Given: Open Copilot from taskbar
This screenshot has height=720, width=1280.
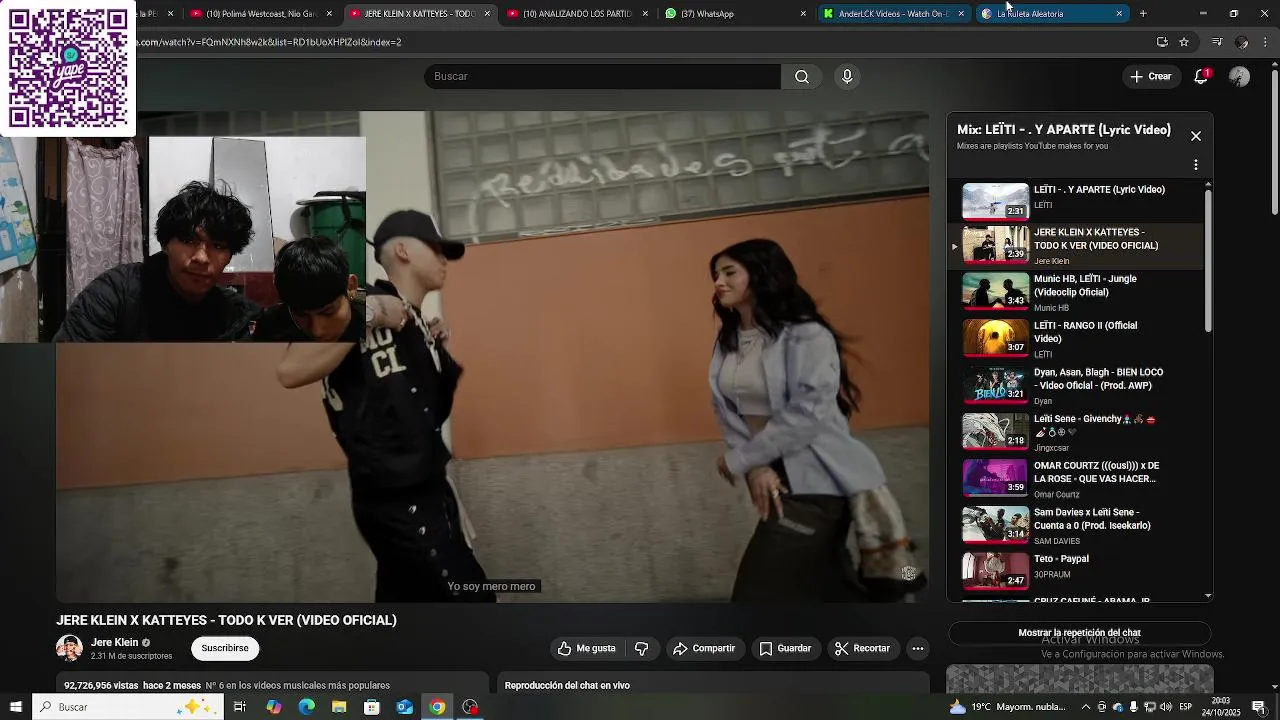Looking at the screenshot, I should pos(274,707).
